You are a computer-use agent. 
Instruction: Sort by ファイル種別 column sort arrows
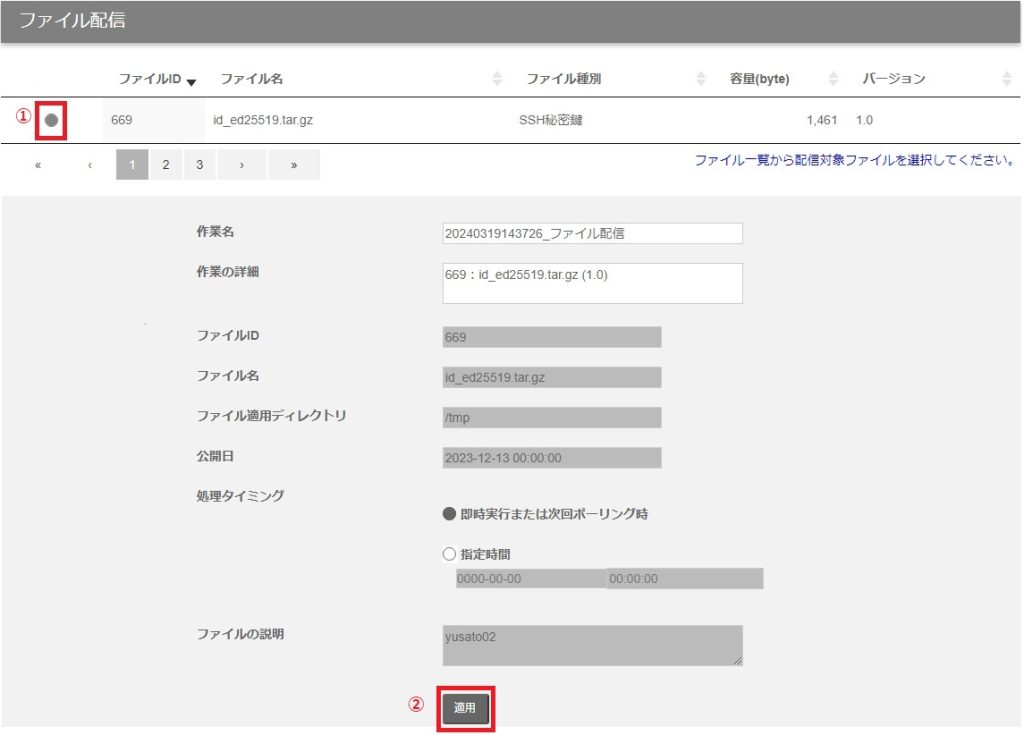(701, 79)
